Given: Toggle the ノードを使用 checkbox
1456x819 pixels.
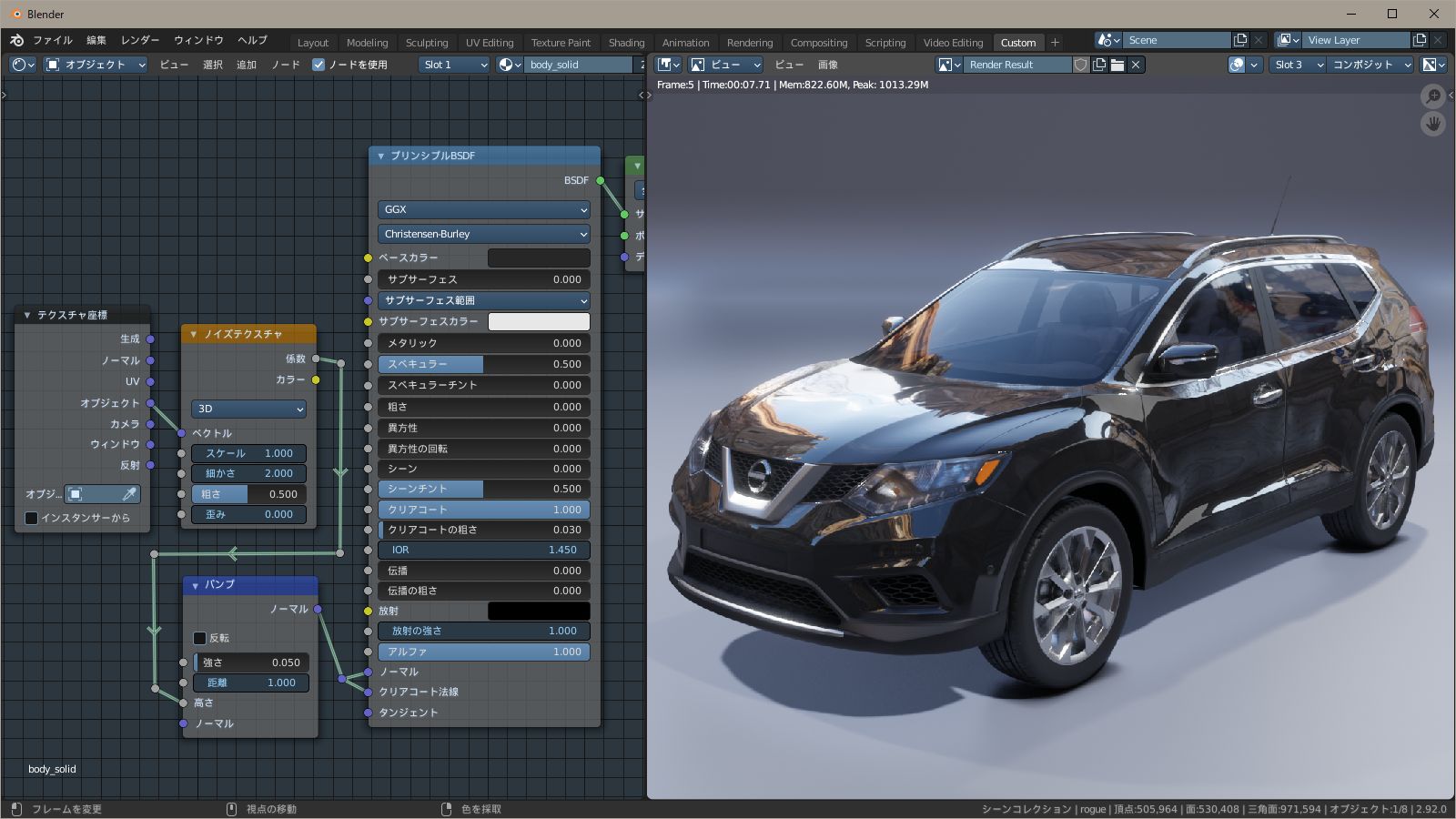Looking at the screenshot, I should 318,65.
